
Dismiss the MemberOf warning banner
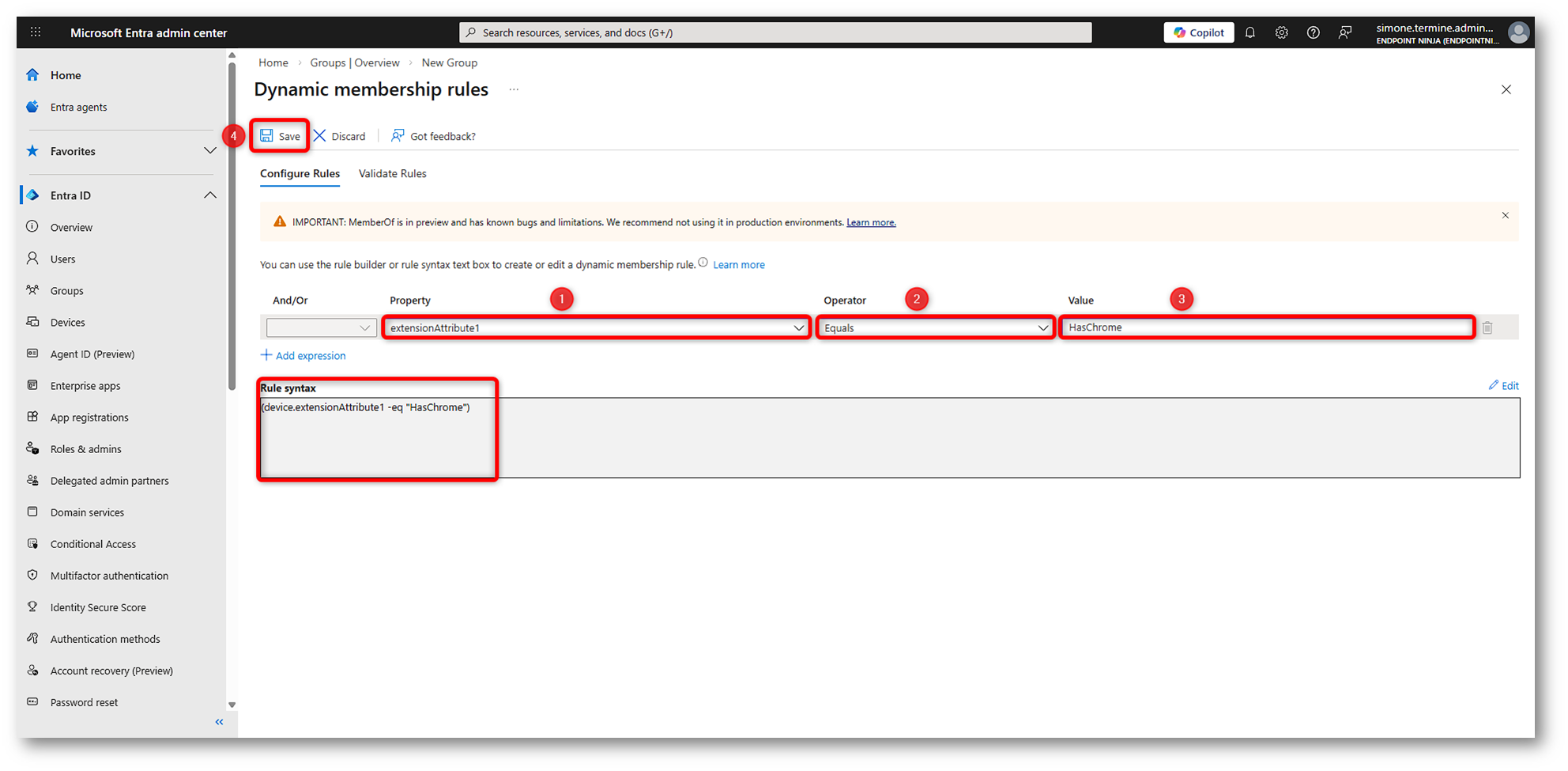click(1506, 216)
